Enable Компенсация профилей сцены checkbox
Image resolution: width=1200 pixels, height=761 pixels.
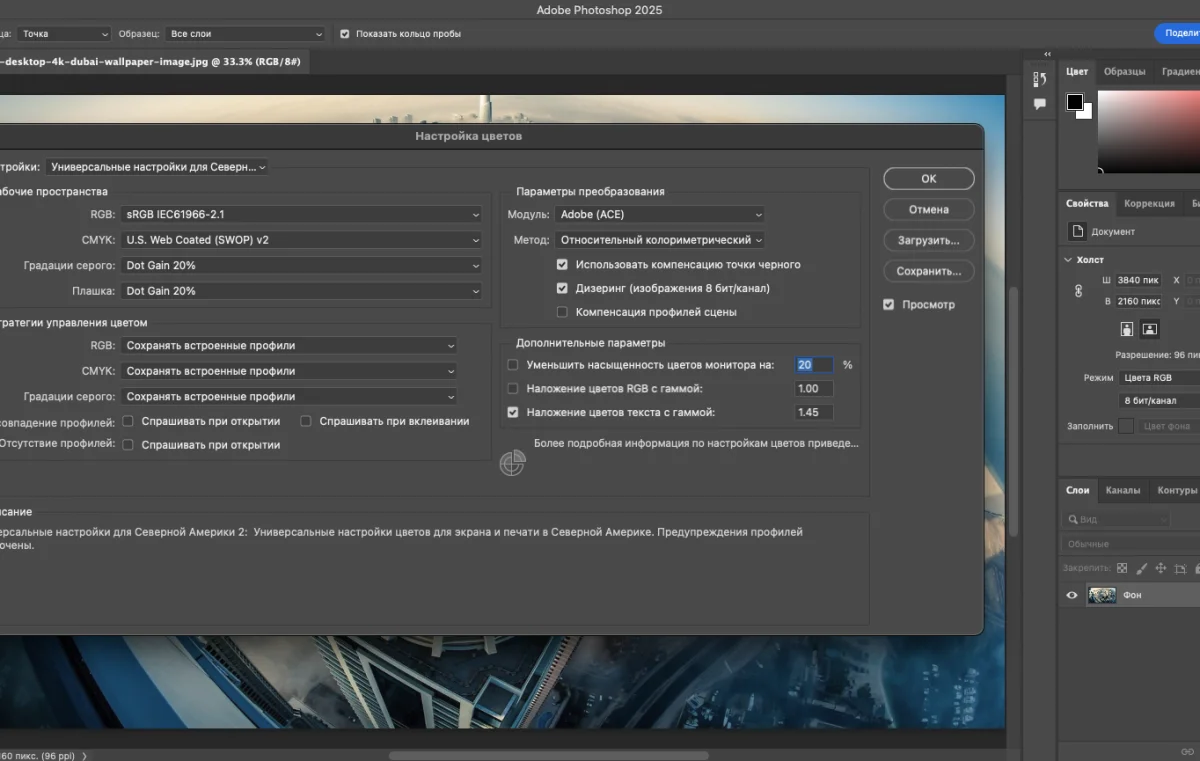click(x=562, y=312)
